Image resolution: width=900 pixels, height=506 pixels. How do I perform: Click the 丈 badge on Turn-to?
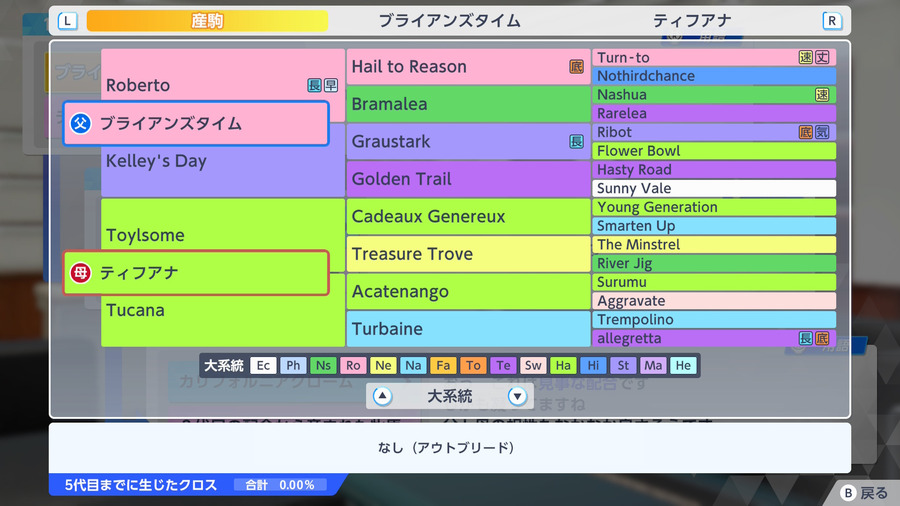(823, 57)
